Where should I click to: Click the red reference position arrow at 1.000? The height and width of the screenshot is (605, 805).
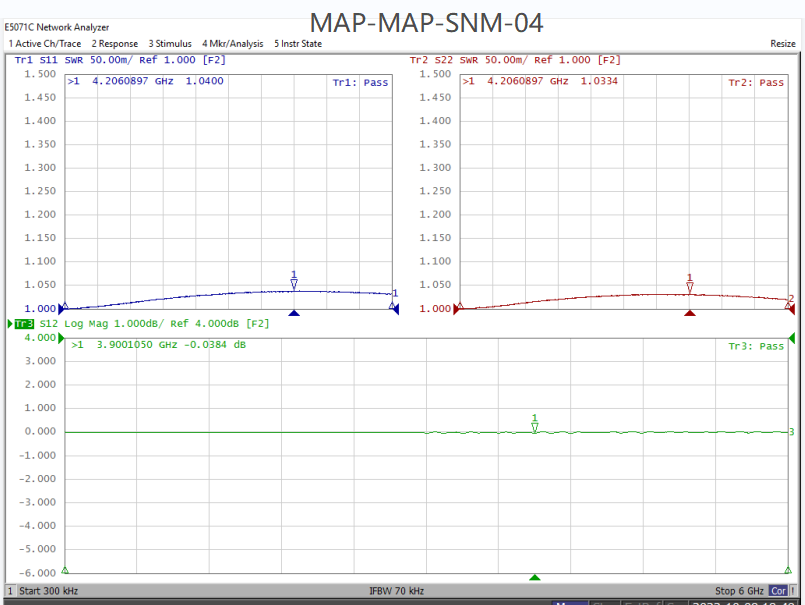[x=456, y=309]
